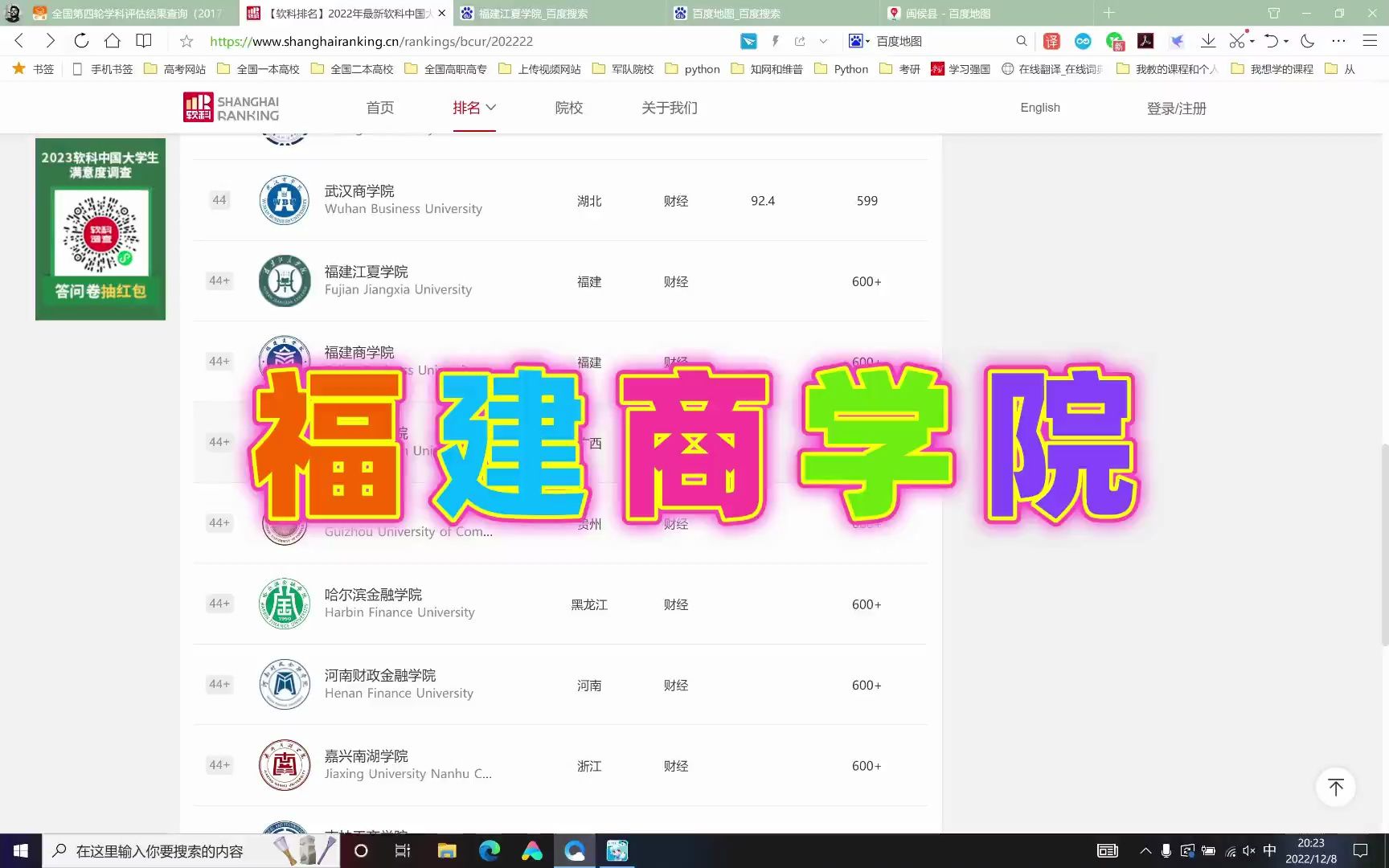Screen dimensions: 1389x868
Task: Click the Windows taskbar search box
Action: (191, 850)
